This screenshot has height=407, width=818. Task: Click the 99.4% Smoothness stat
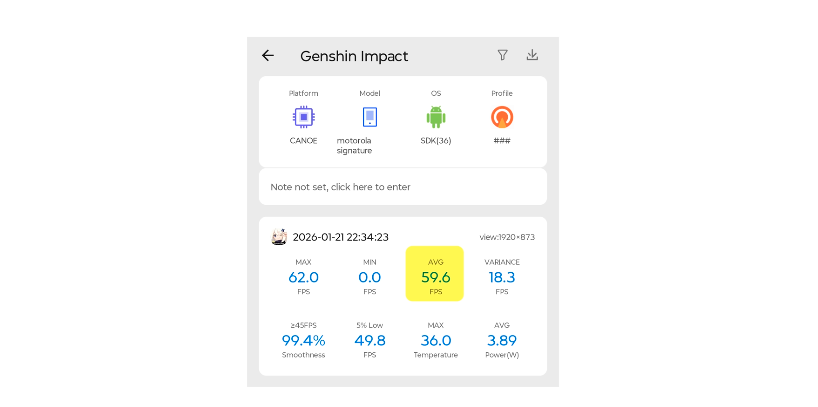pyautogui.click(x=303, y=340)
